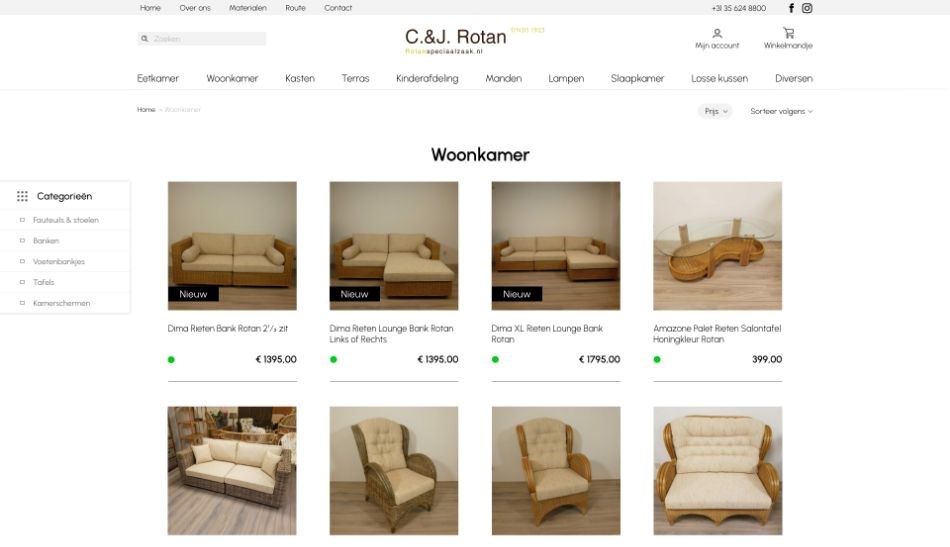Screen dimensions: 950x547
Task: Open the Eetkamer menu
Action: pos(158,78)
